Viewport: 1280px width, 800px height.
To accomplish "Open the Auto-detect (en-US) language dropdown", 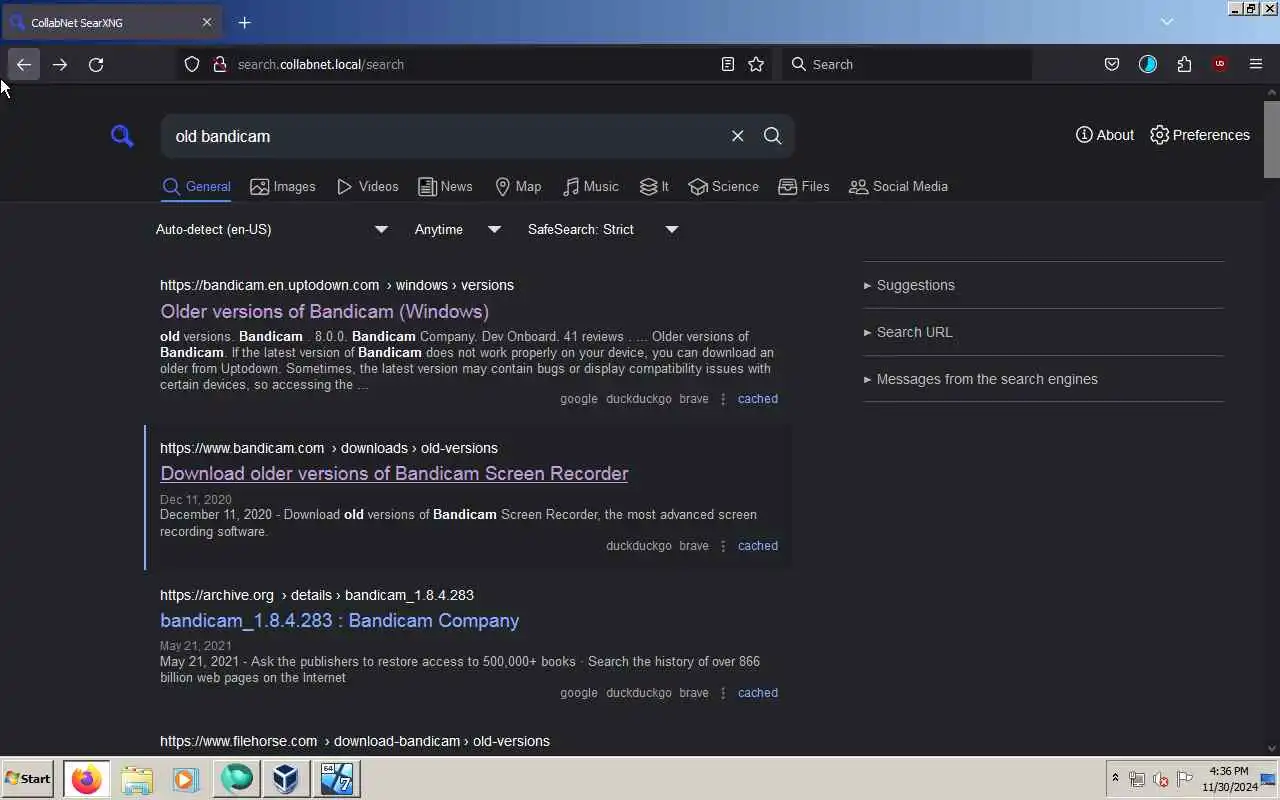I will (272, 229).
